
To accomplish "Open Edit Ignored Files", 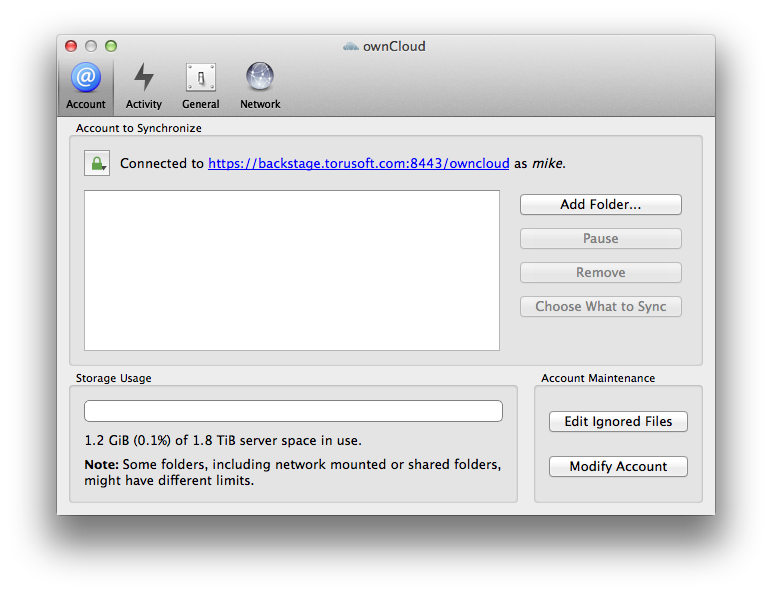I will [x=618, y=422].
